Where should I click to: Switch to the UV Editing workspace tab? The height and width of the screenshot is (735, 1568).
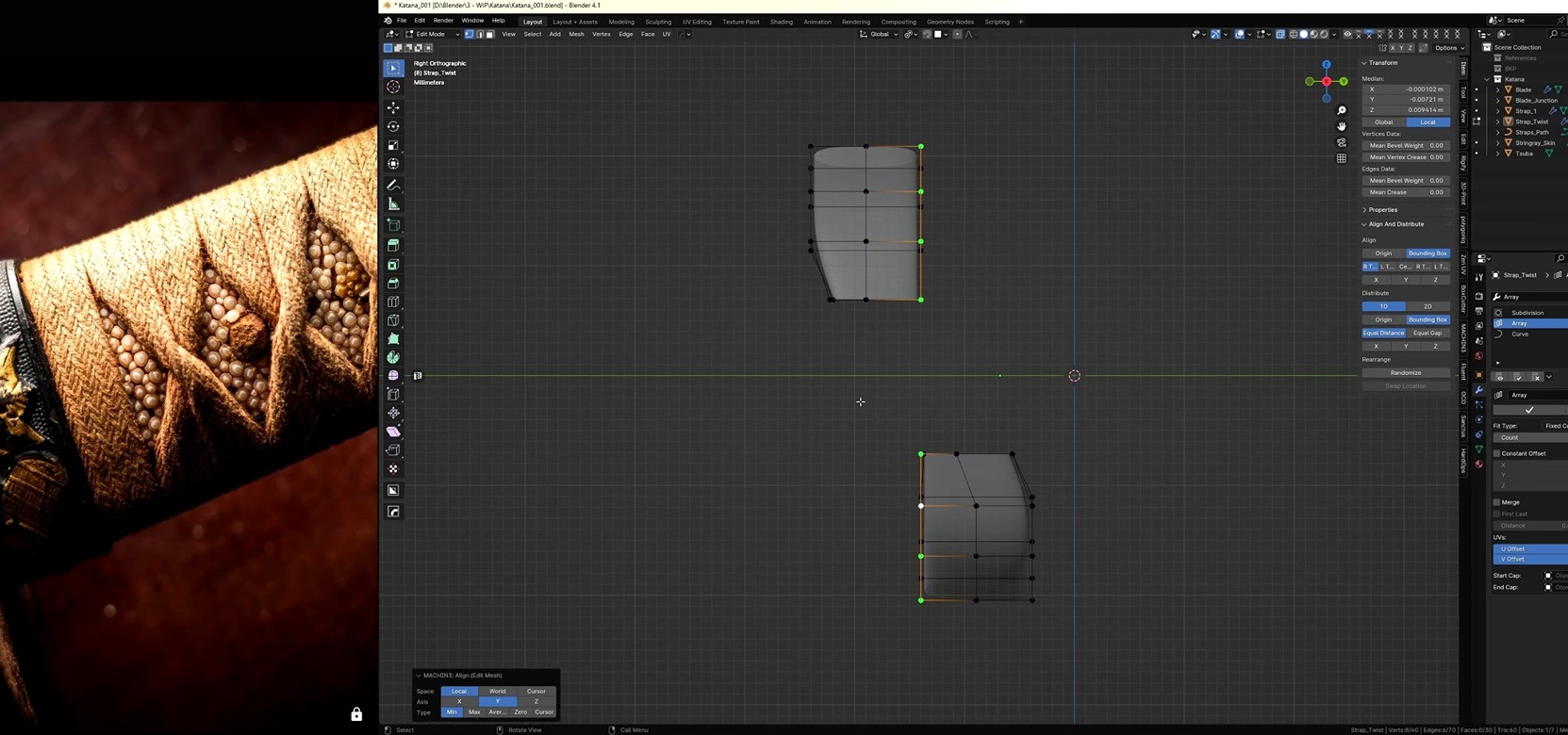697,22
